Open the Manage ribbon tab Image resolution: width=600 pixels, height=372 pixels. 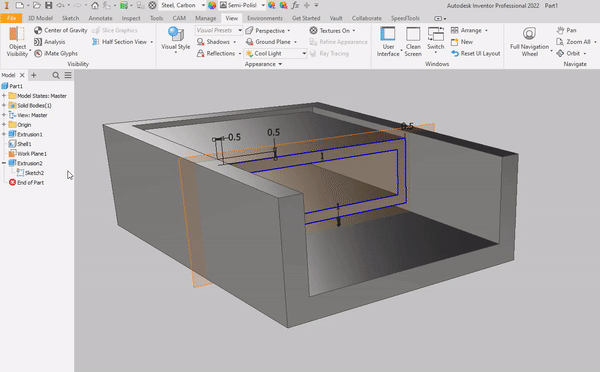[205, 18]
